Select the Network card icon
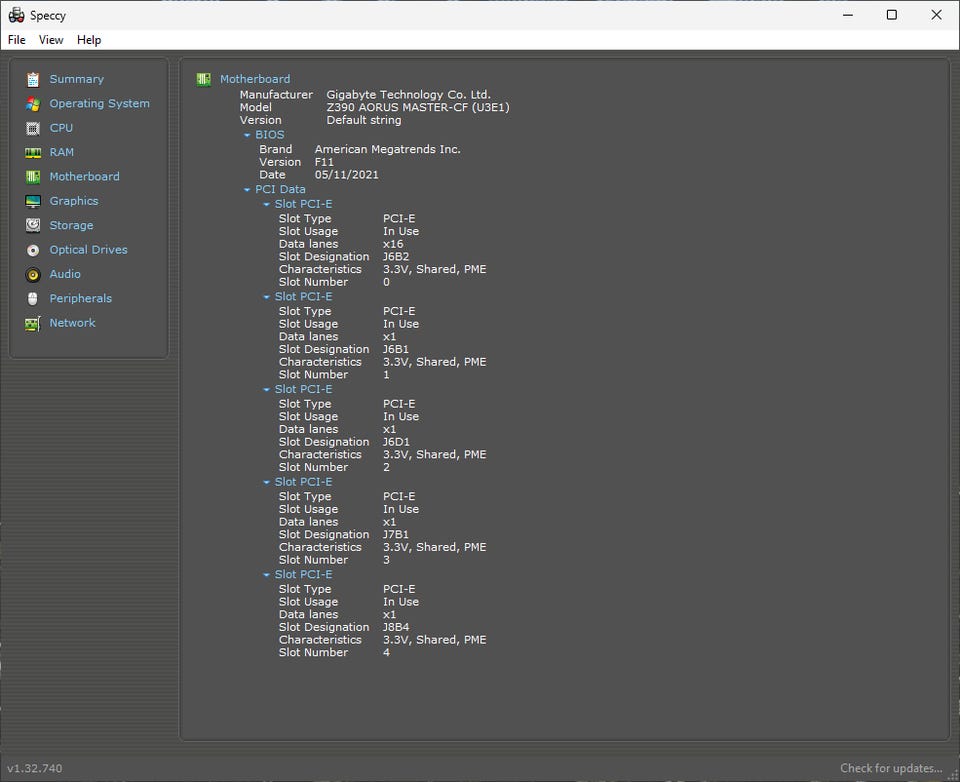The width and height of the screenshot is (960, 782). coord(33,323)
